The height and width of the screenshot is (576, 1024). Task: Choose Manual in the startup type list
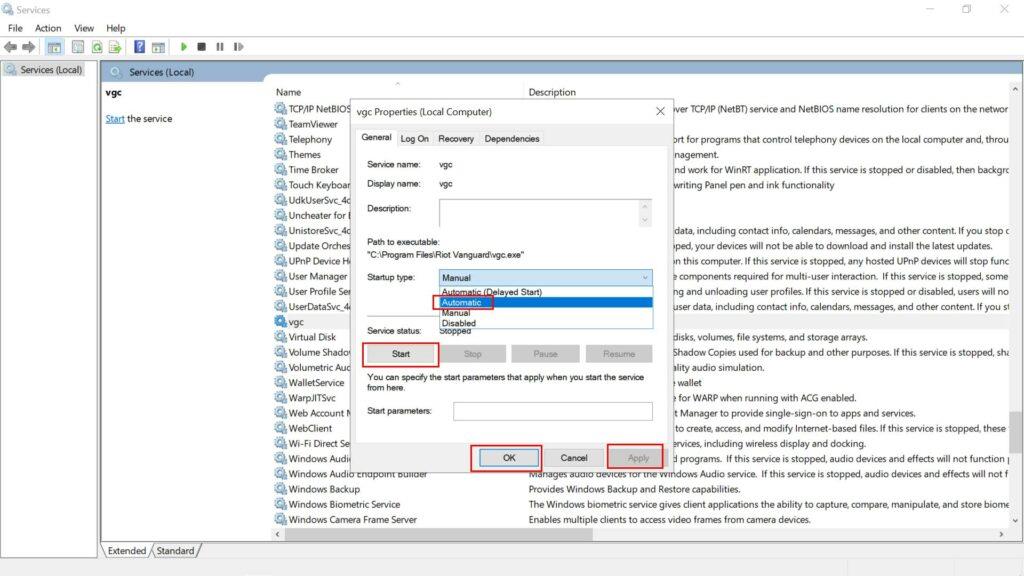point(546,313)
